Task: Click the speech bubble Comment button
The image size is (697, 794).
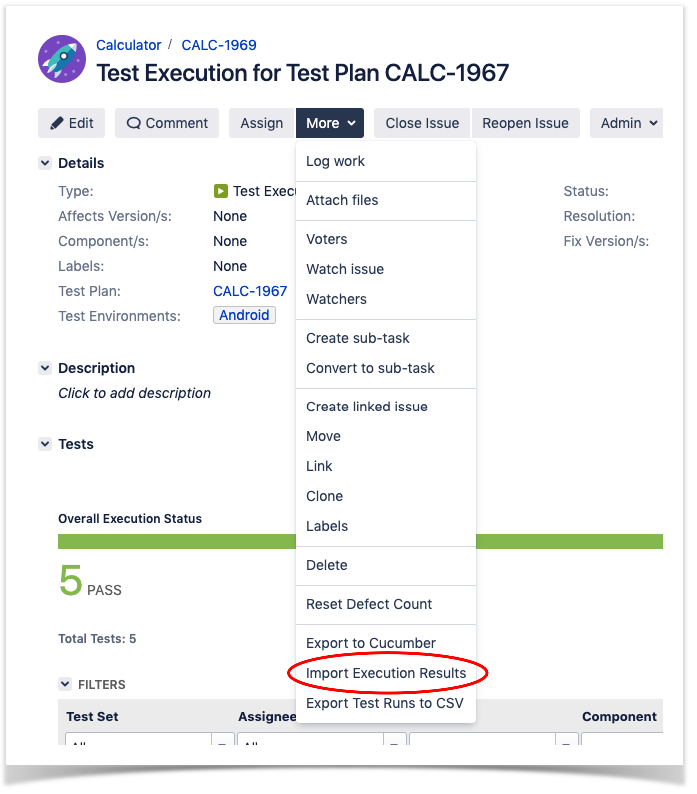Action: pos(167,123)
